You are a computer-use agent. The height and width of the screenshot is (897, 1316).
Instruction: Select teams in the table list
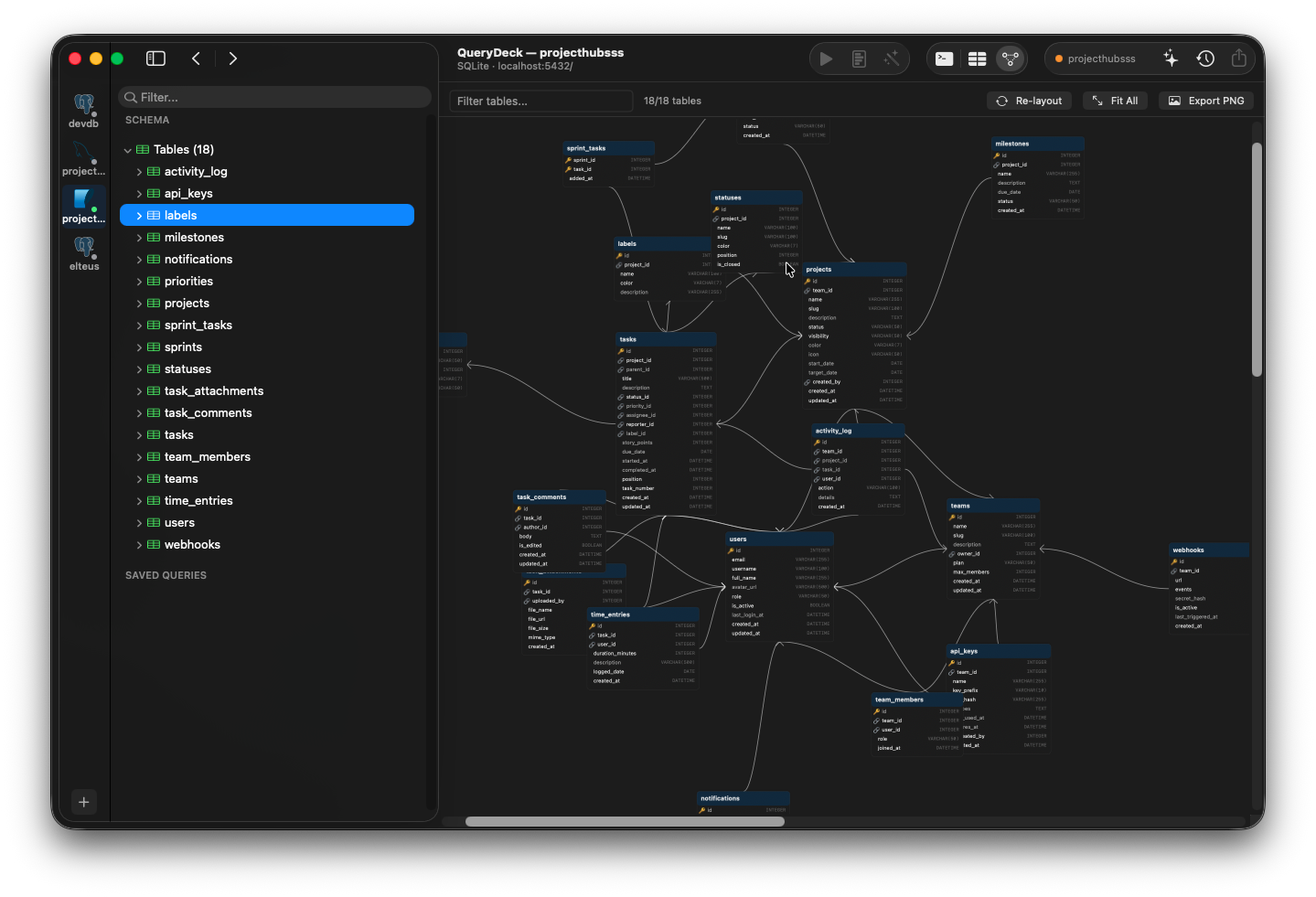[x=267, y=479]
